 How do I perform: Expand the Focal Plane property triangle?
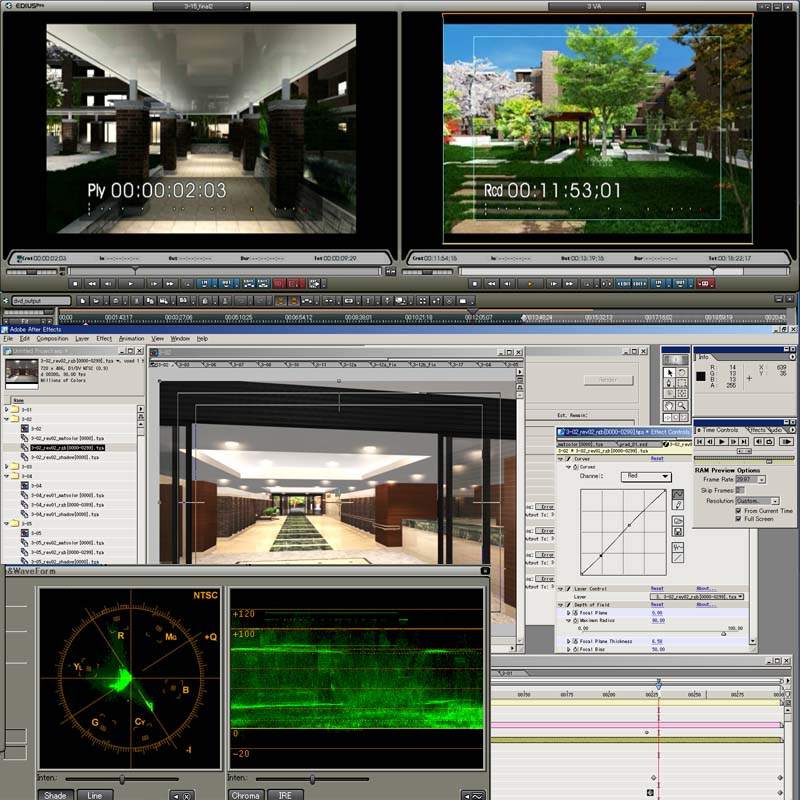pyautogui.click(x=569, y=613)
